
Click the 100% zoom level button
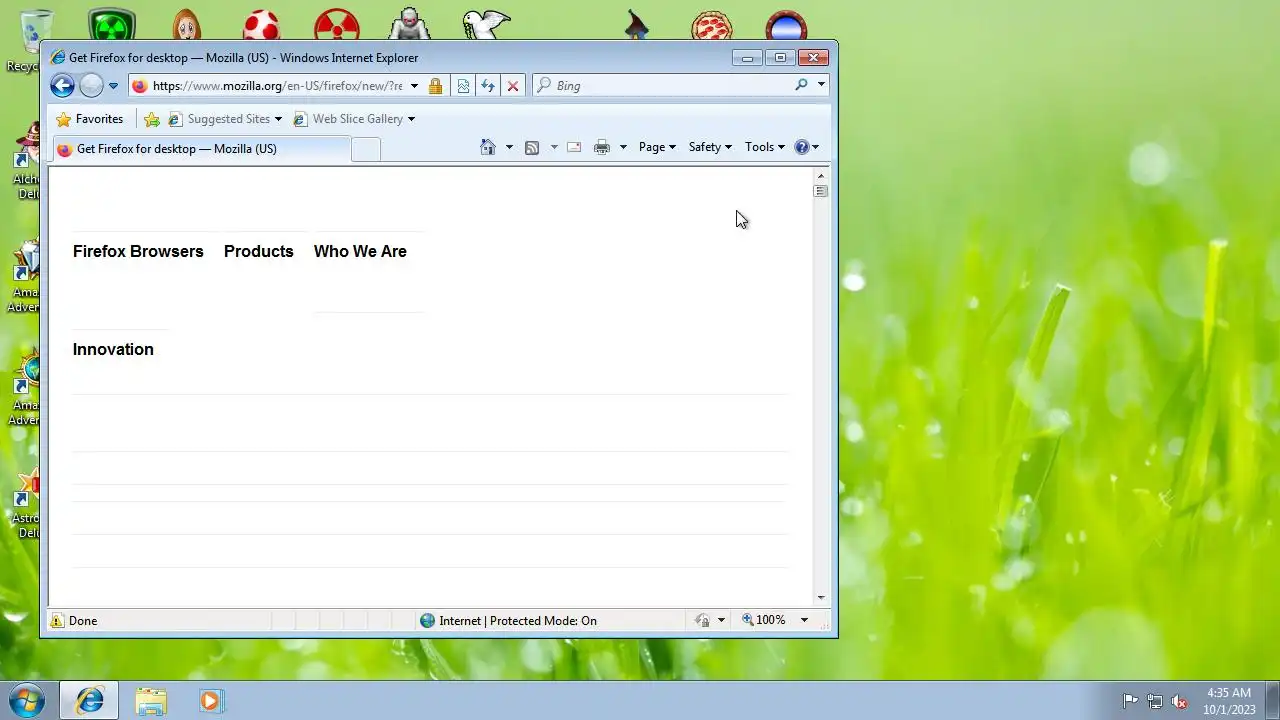(764, 621)
